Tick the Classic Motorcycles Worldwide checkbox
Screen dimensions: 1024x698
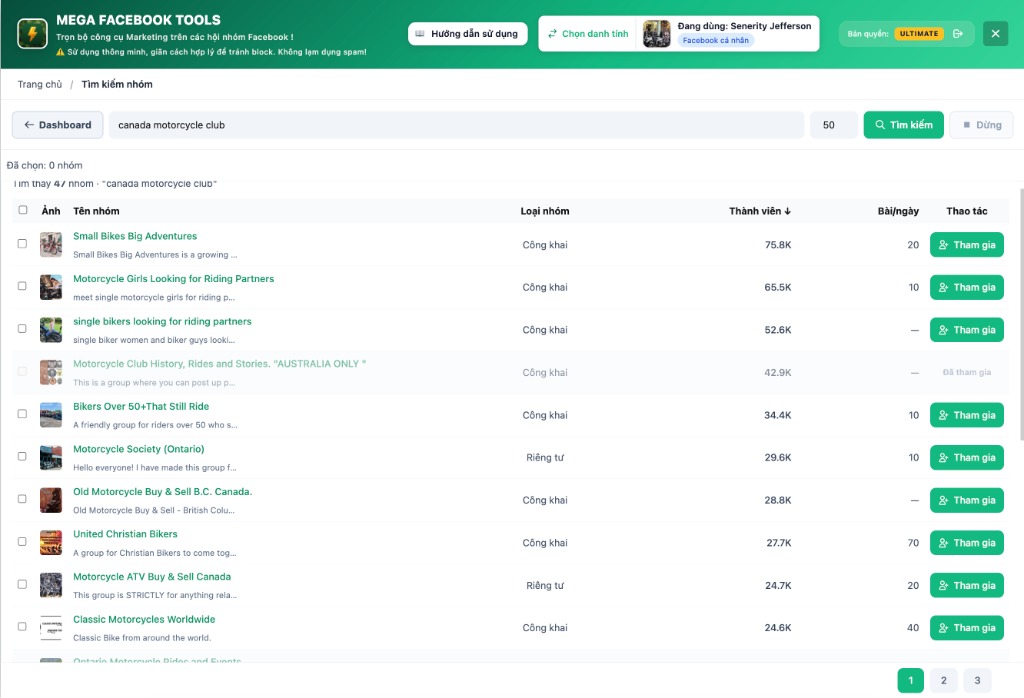[x=22, y=627]
